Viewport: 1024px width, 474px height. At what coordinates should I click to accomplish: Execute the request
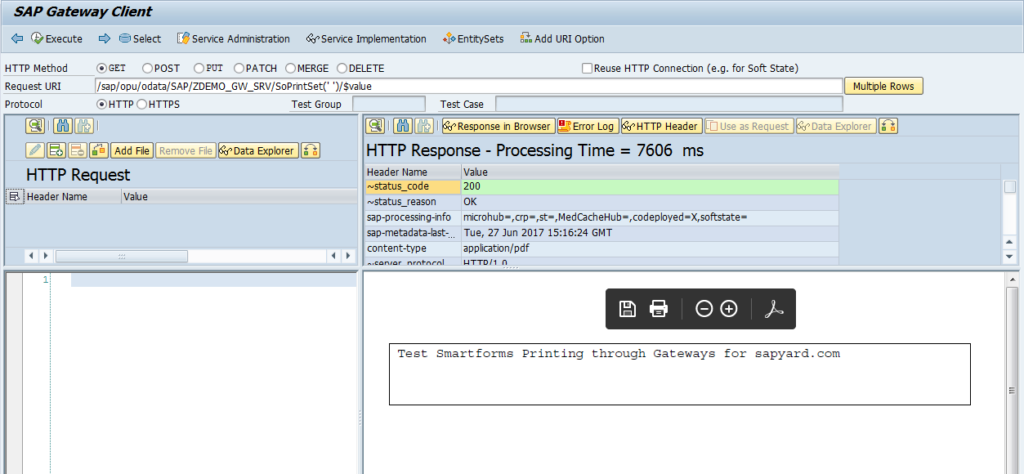[57, 39]
